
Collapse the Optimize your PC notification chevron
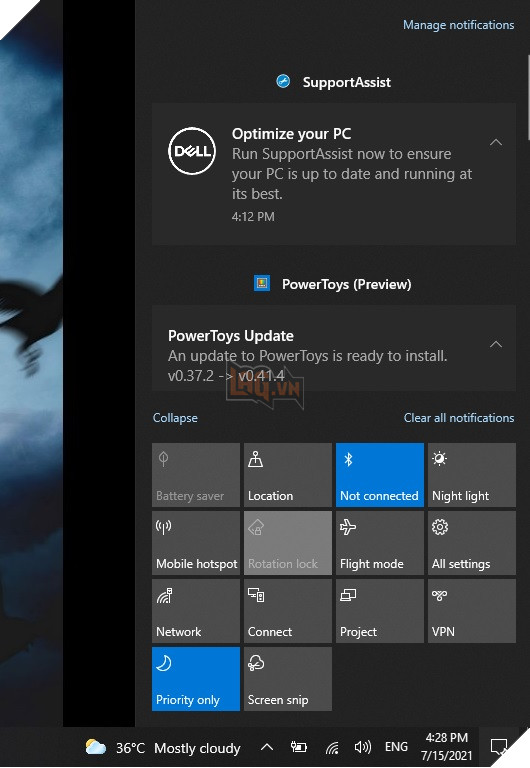[496, 143]
